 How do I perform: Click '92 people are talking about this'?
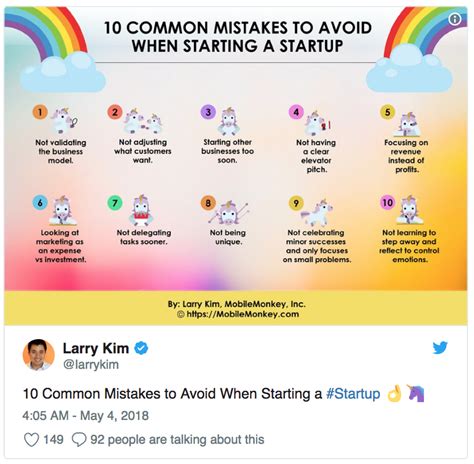[x=177, y=439]
